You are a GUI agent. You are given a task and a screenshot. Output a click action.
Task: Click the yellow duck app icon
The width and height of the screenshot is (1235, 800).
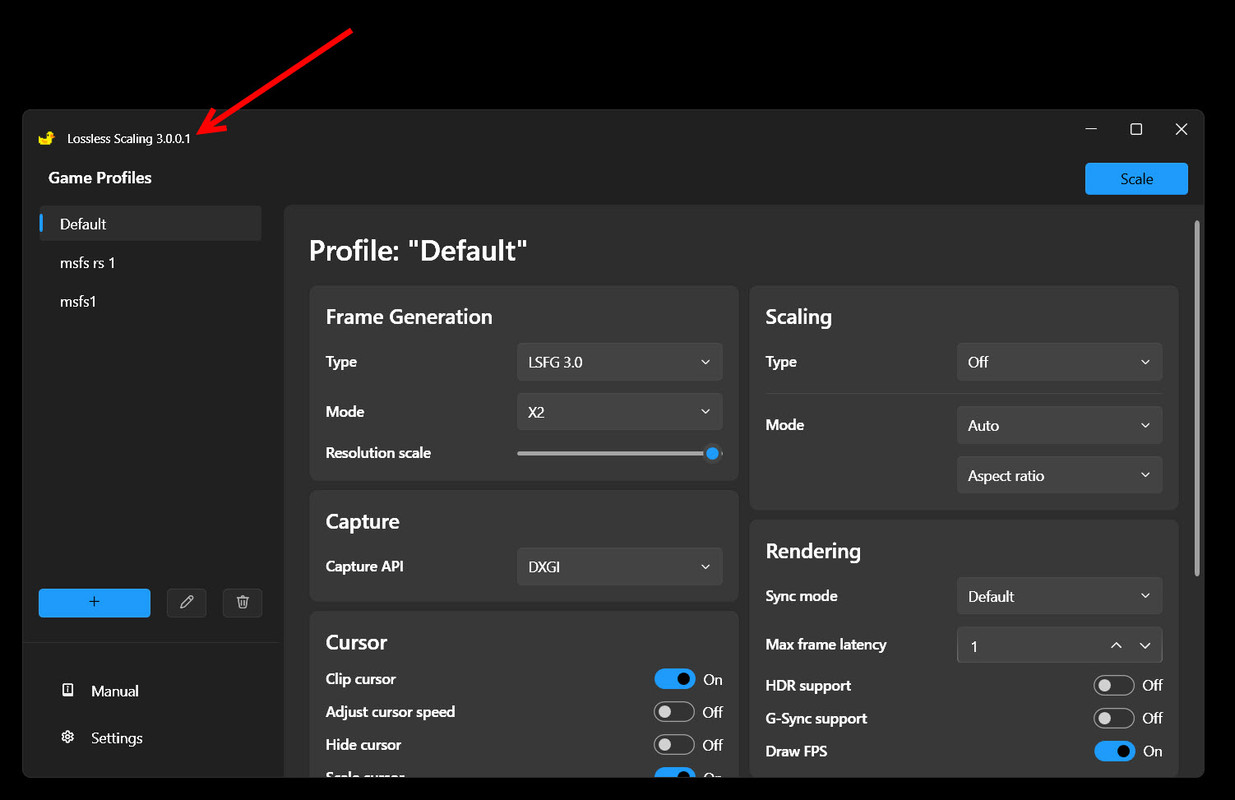(x=46, y=138)
